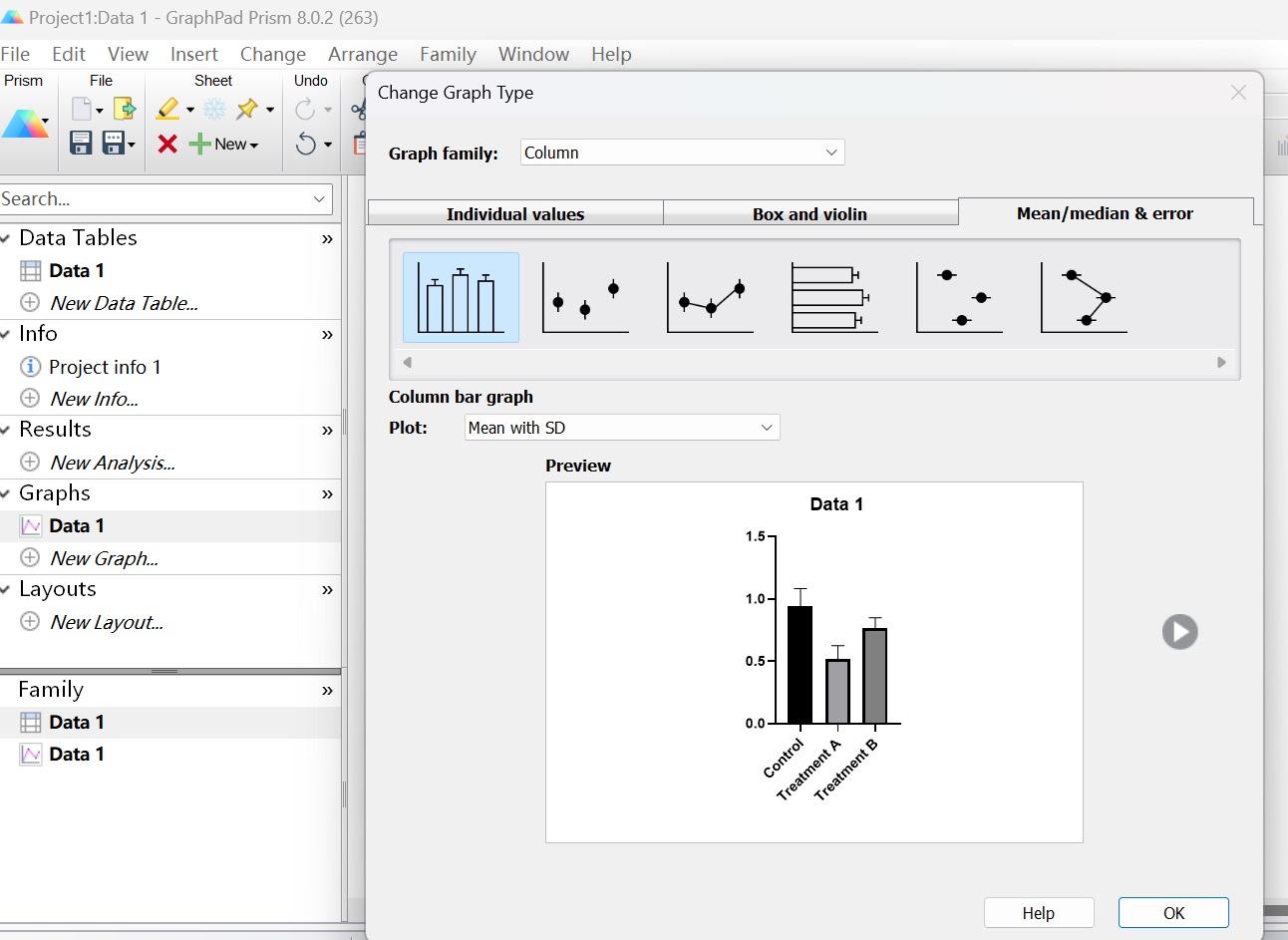Click the Save file floppy disk icon

(81, 144)
